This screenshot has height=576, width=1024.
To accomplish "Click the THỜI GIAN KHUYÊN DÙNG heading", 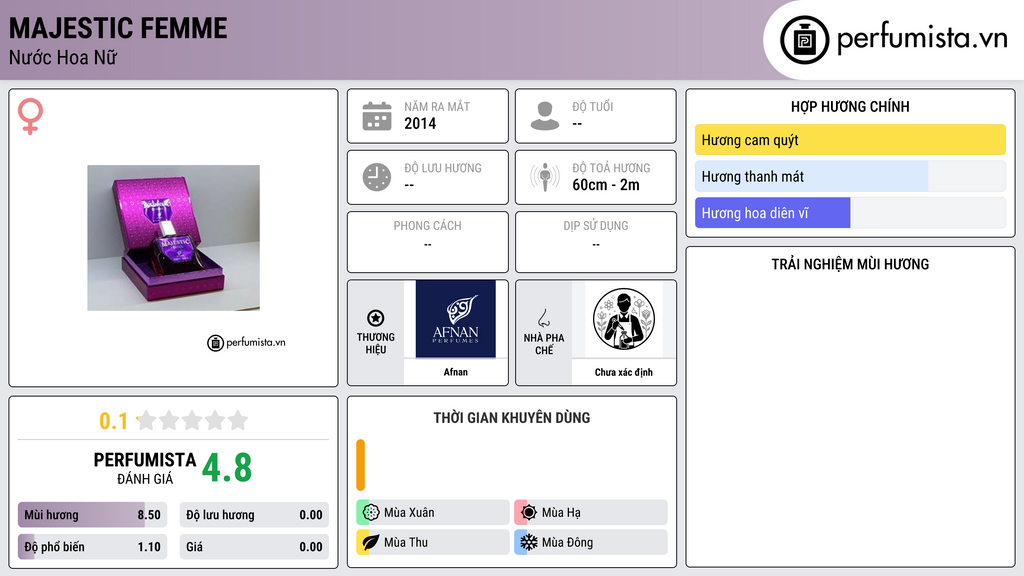I will pyautogui.click(x=512, y=418).
